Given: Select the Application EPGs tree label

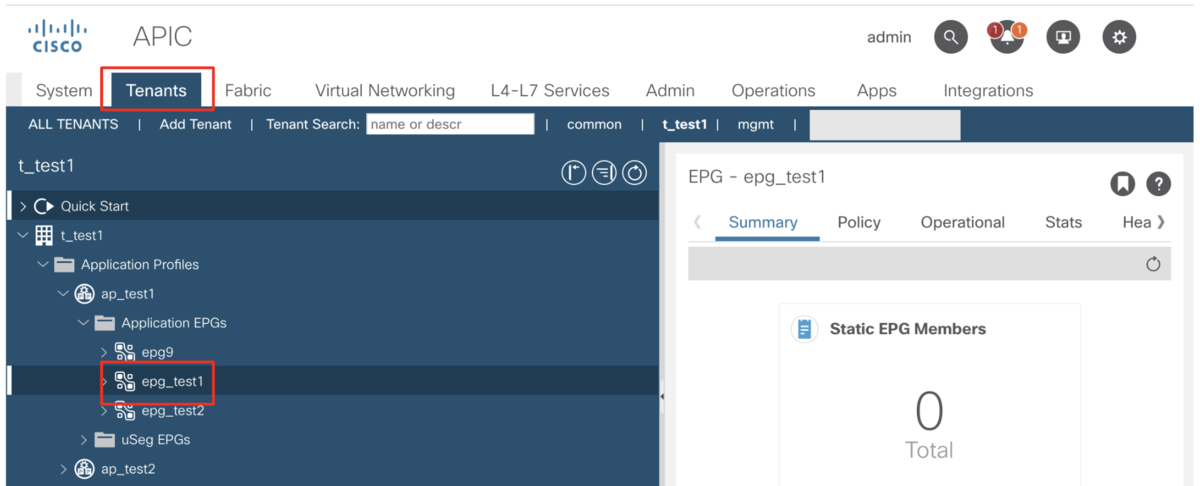Looking at the screenshot, I should pos(174,323).
